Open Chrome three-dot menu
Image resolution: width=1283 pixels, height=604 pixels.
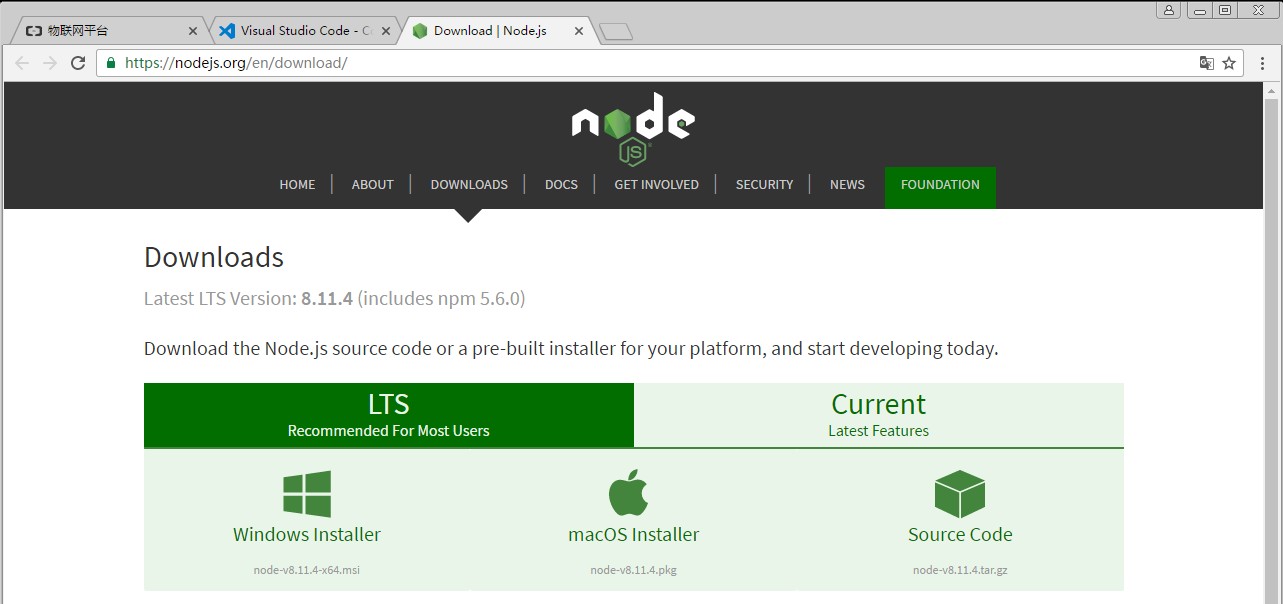click(x=1262, y=63)
